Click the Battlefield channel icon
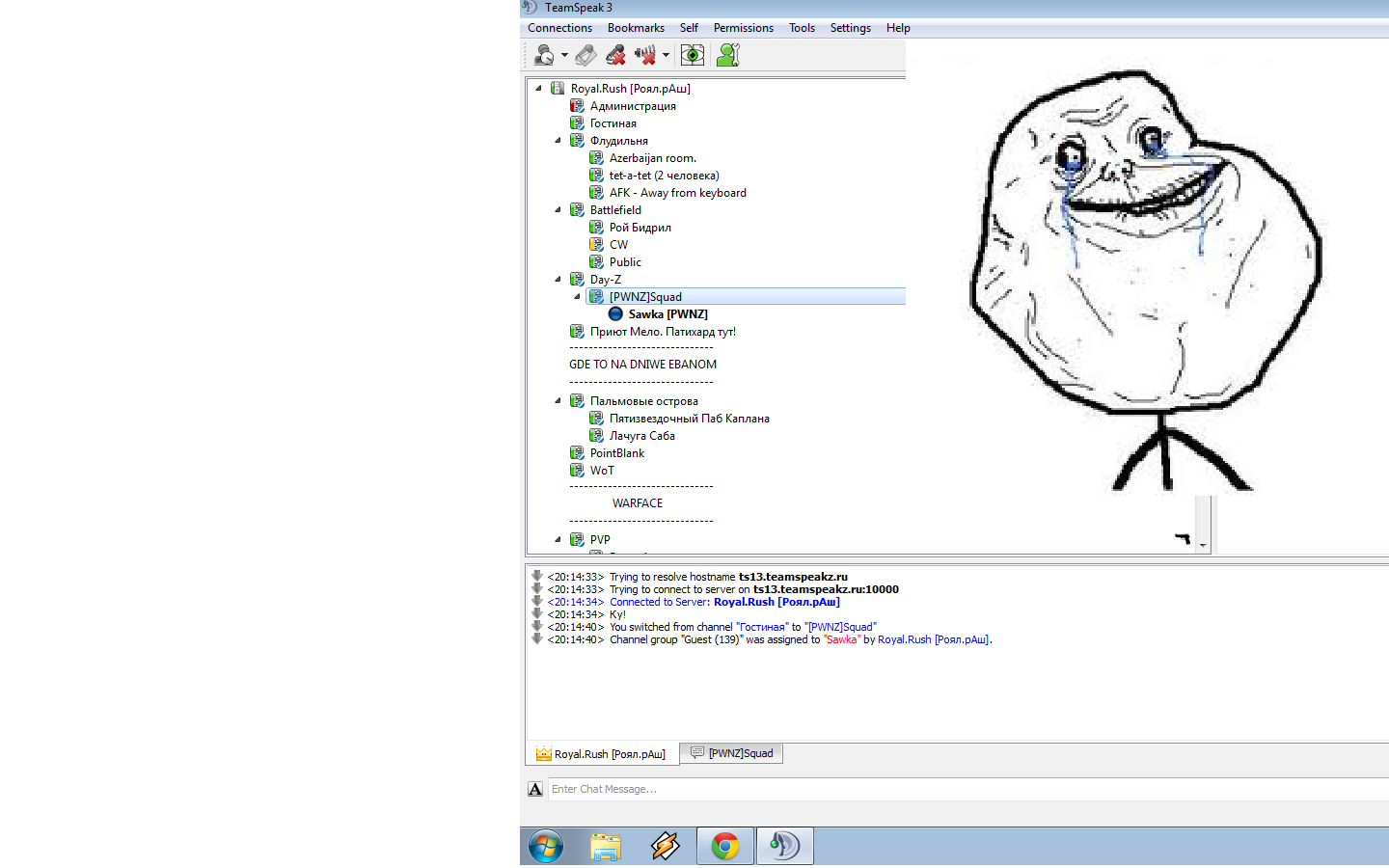 click(577, 209)
